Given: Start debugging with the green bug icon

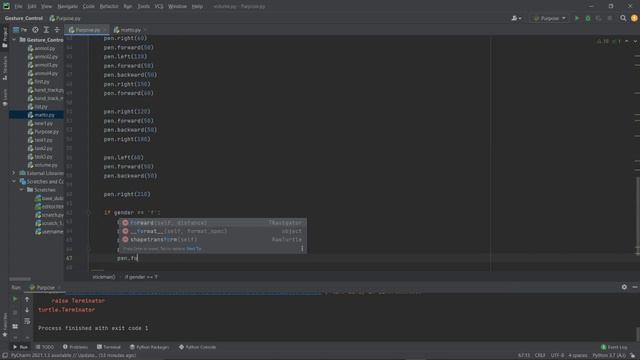Looking at the screenshot, I should pos(588,18).
